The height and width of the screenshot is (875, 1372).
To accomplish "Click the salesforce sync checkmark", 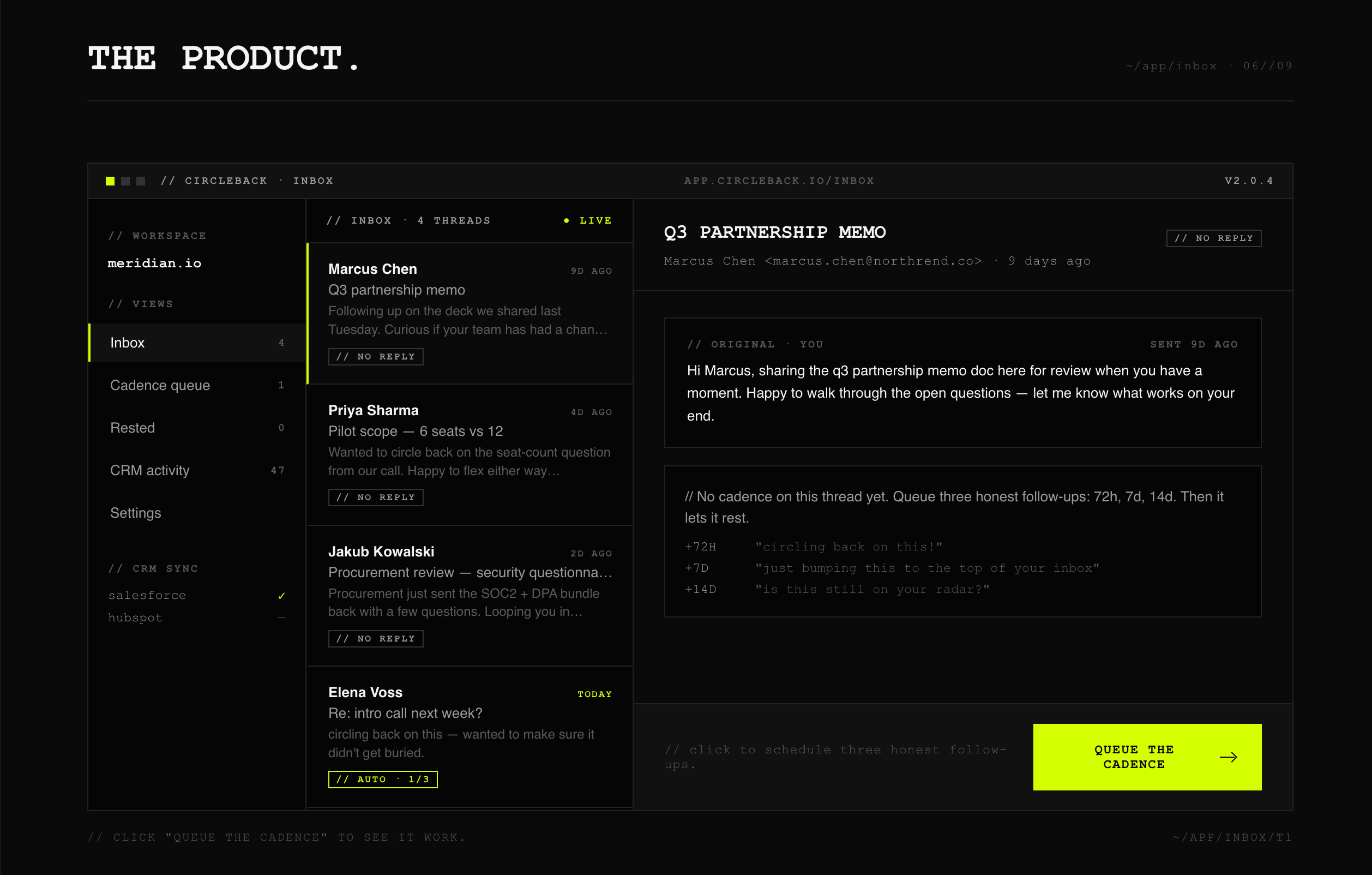I will 281,596.
